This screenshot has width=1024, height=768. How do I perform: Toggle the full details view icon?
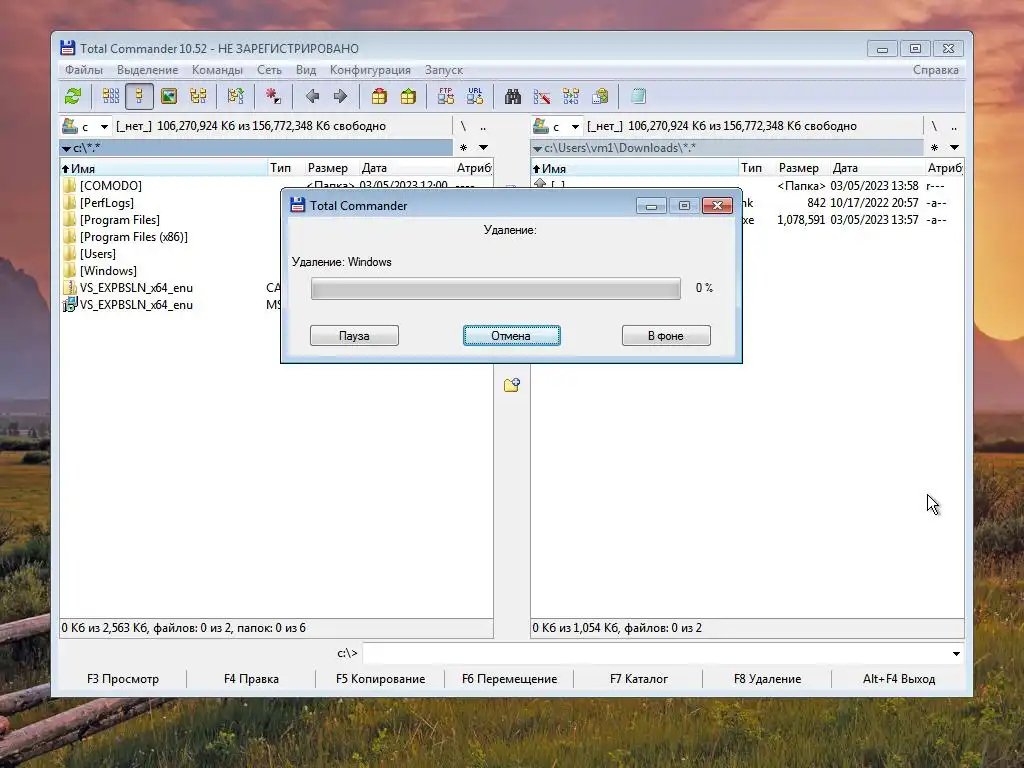tap(139, 97)
